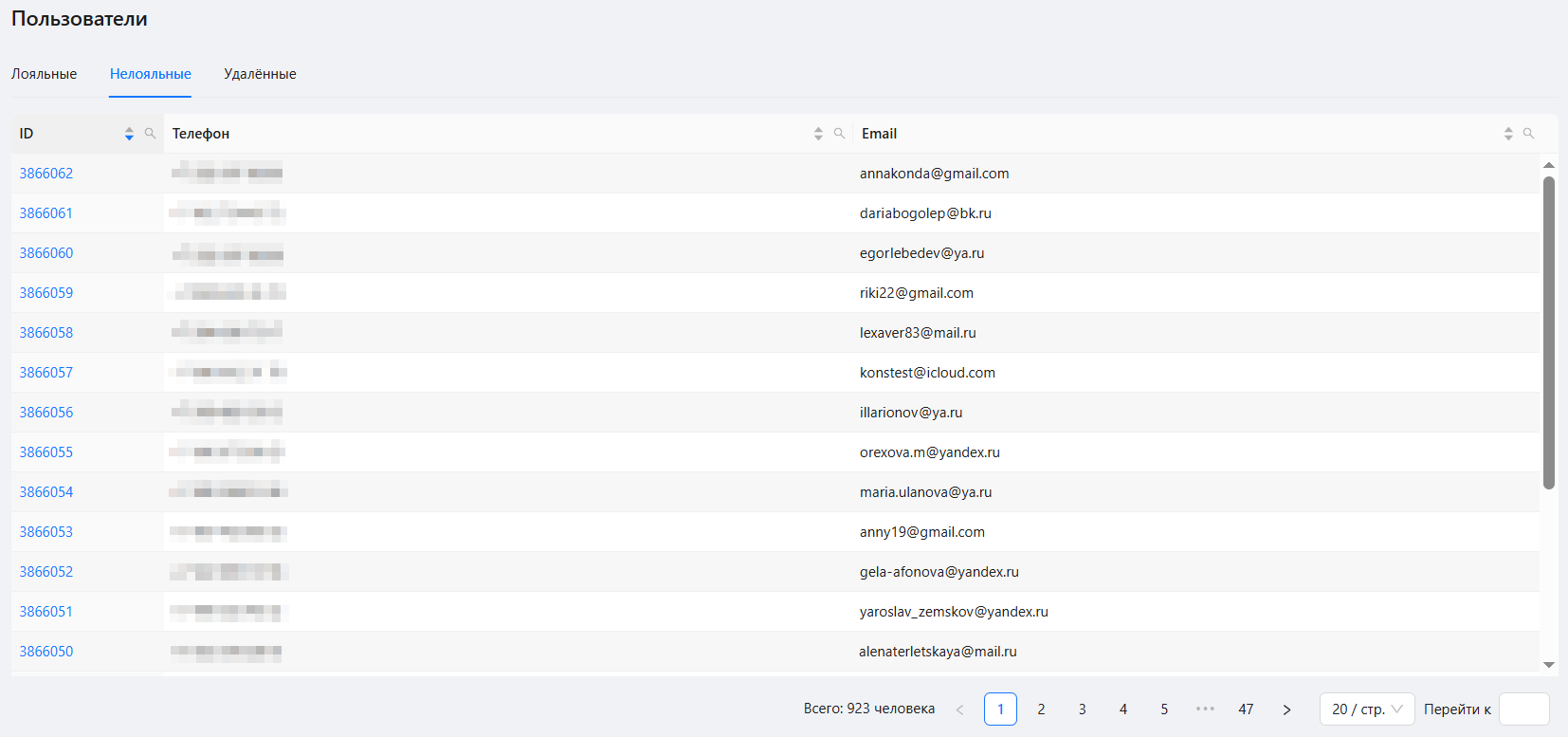Jump forward pages via ellipsis

tap(1205, 709)
